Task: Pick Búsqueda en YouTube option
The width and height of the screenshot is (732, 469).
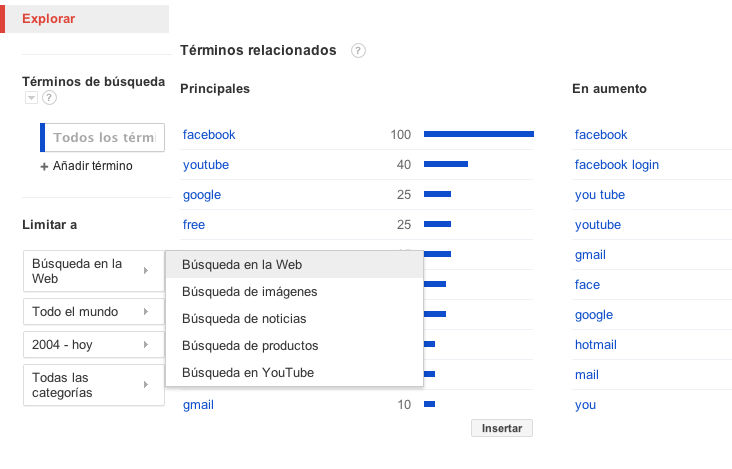Action: tap(248, 373)
